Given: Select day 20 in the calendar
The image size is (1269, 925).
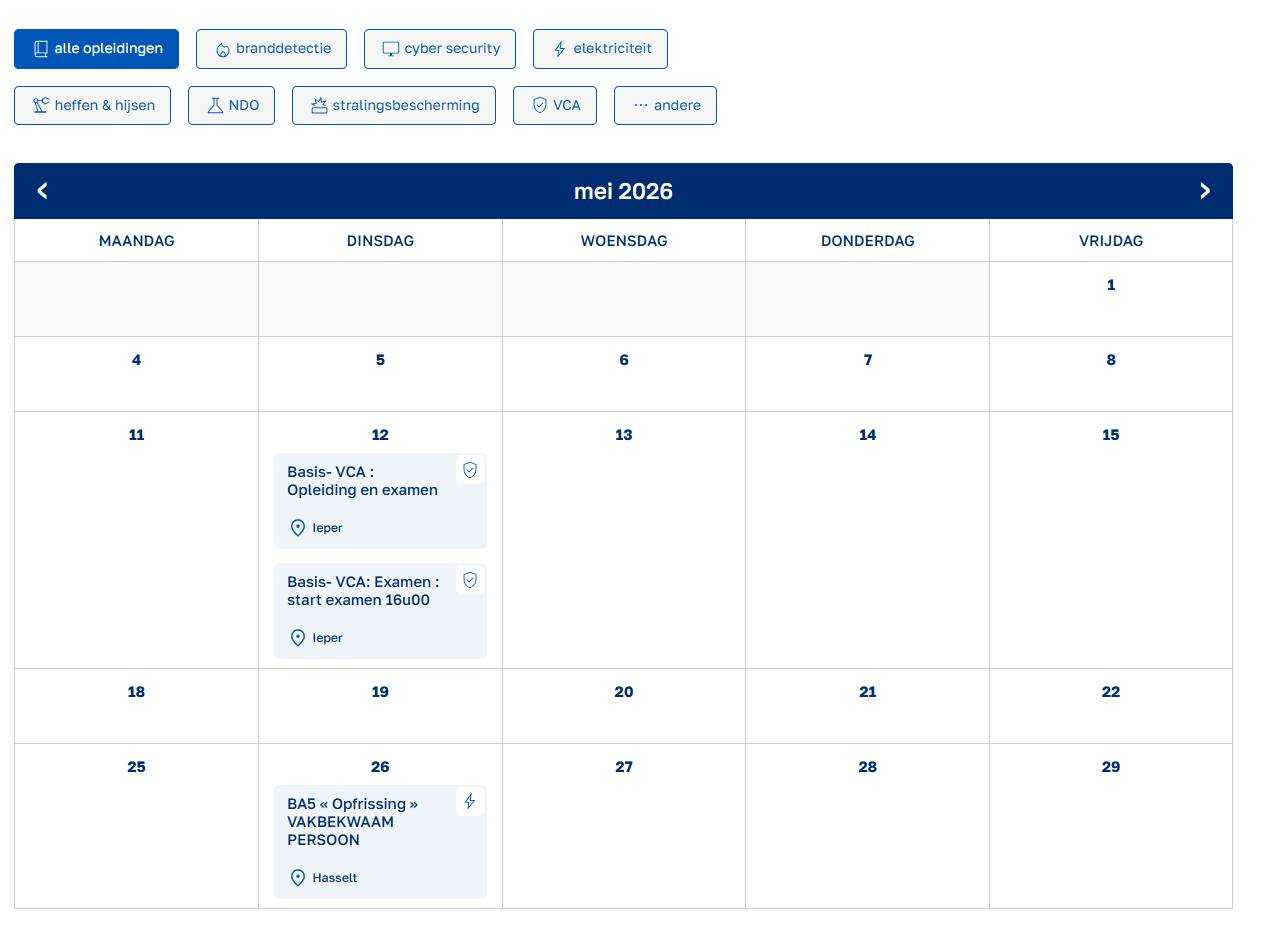Looking at the screenshot, I should (x=623, y=692).
